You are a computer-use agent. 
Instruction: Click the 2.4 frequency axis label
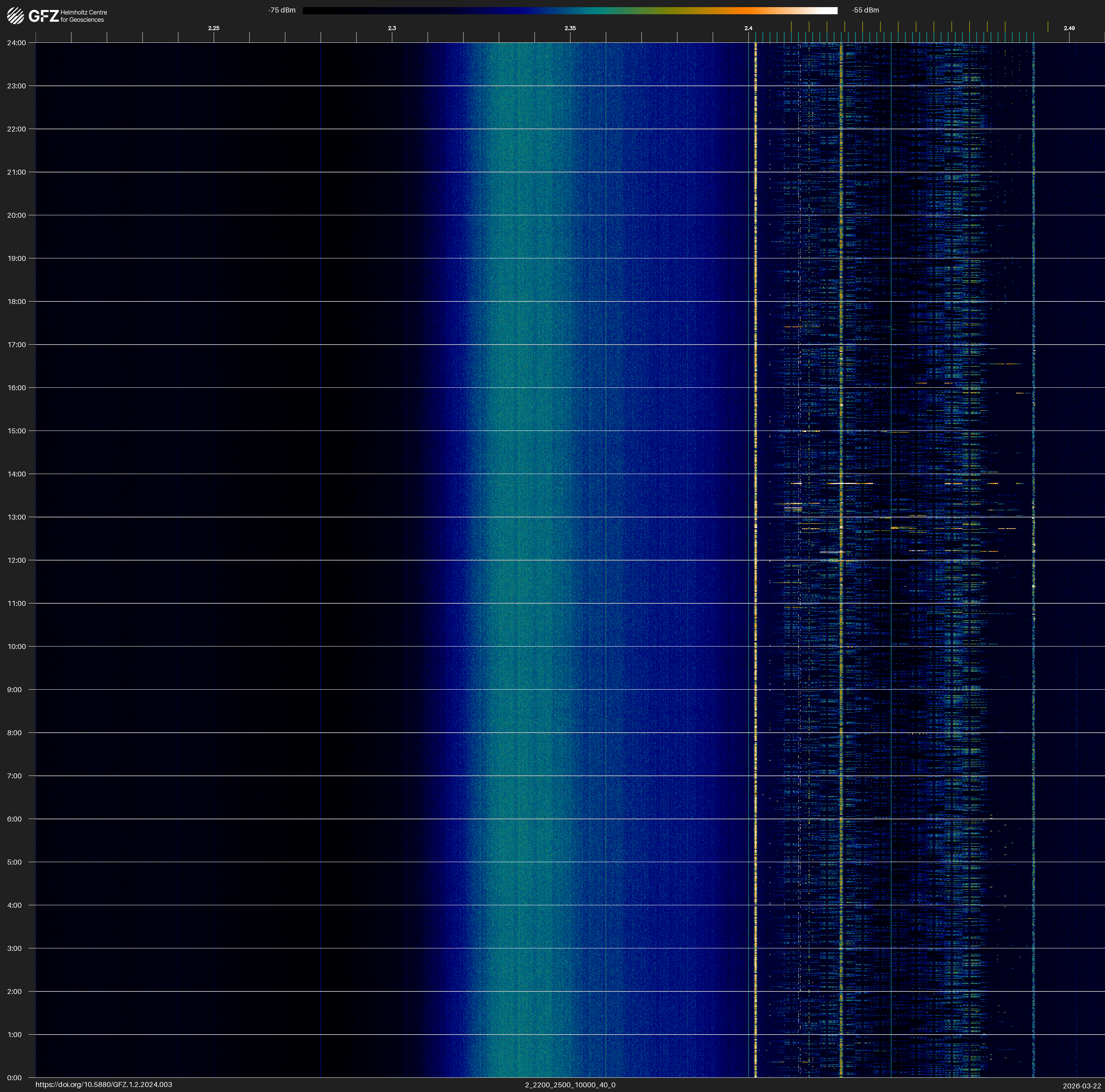pos(748,28)
